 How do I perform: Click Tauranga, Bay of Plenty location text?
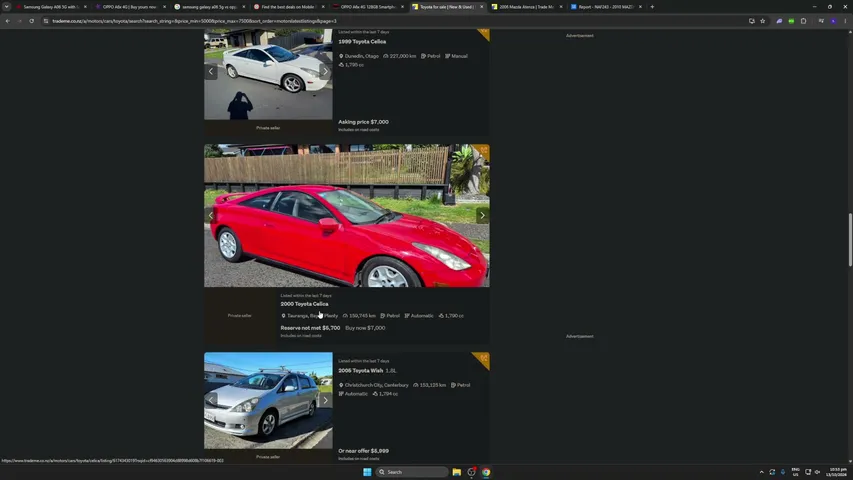pos(310,316)
